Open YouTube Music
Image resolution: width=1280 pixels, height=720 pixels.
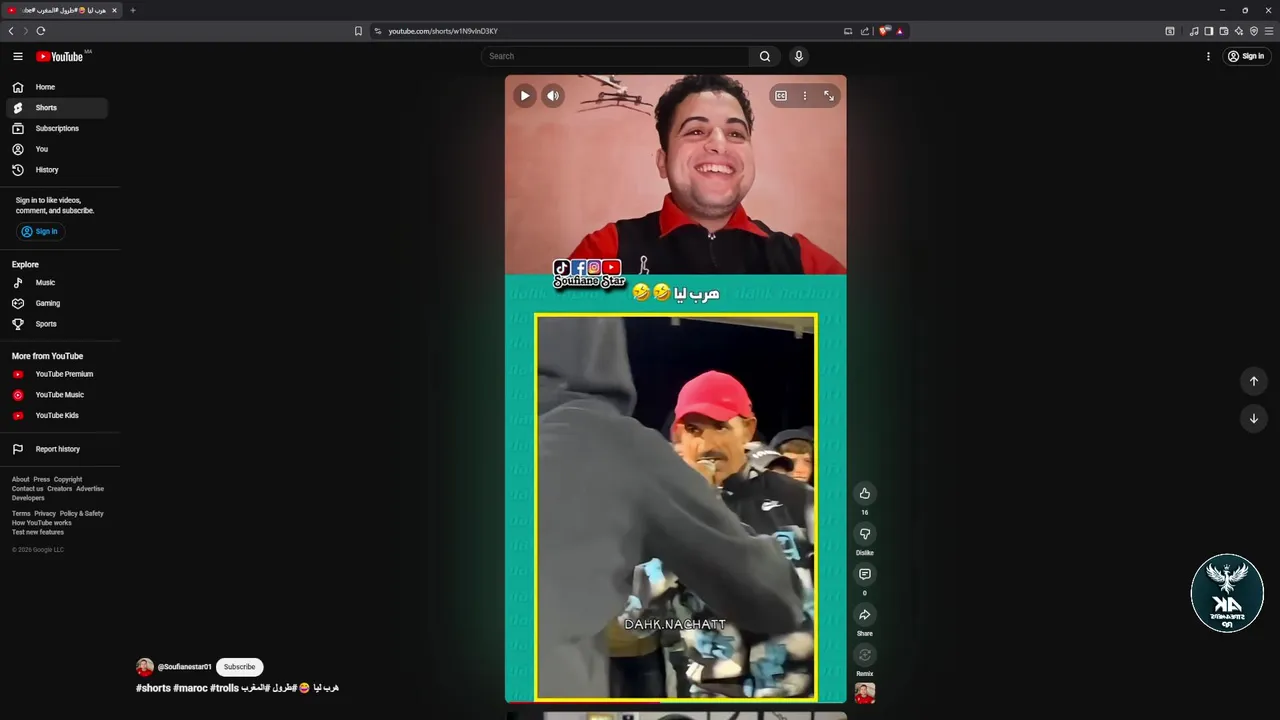tap(56, 395)
